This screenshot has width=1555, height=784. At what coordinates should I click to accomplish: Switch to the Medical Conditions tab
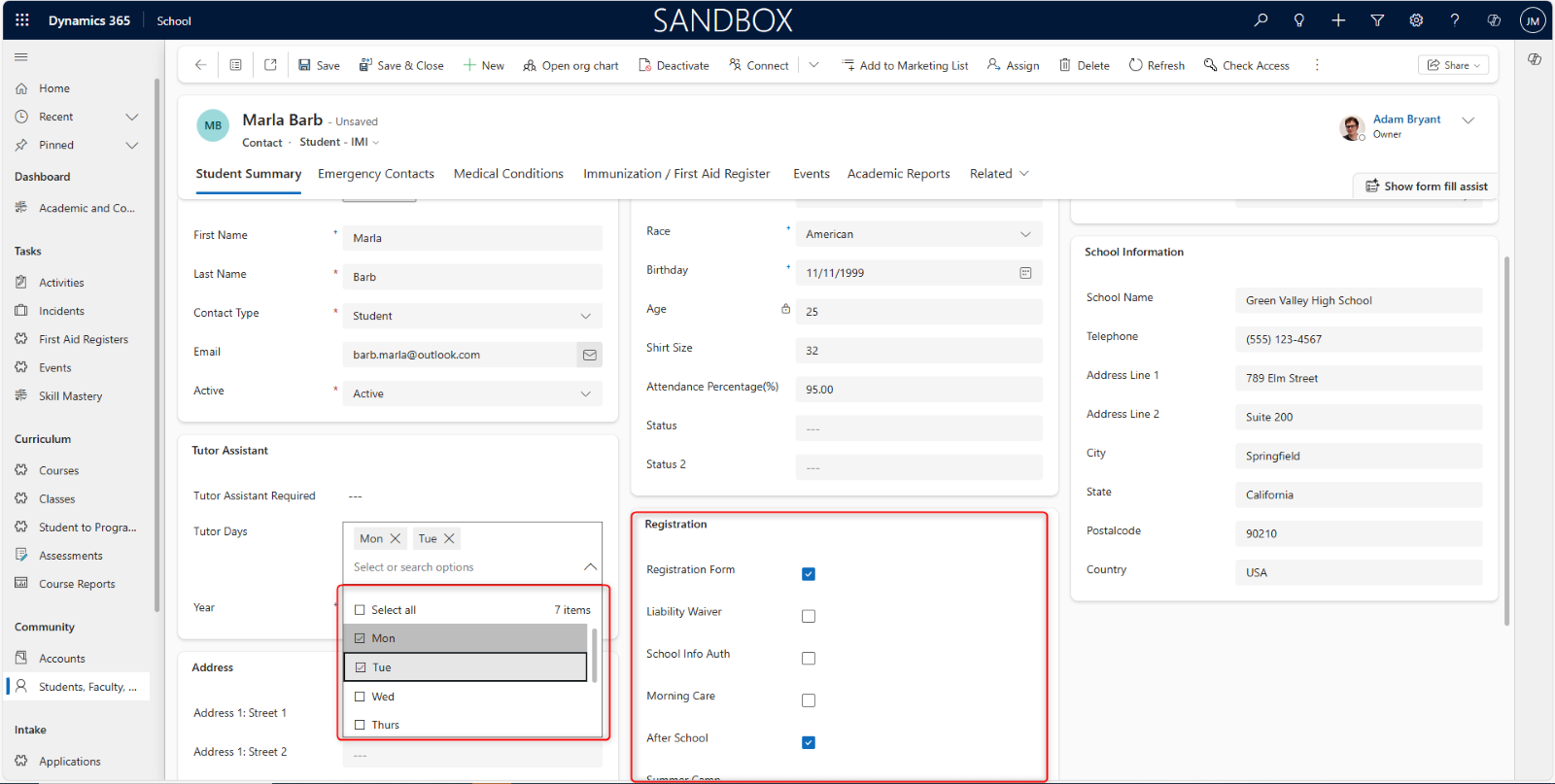(x=508, y=174)
